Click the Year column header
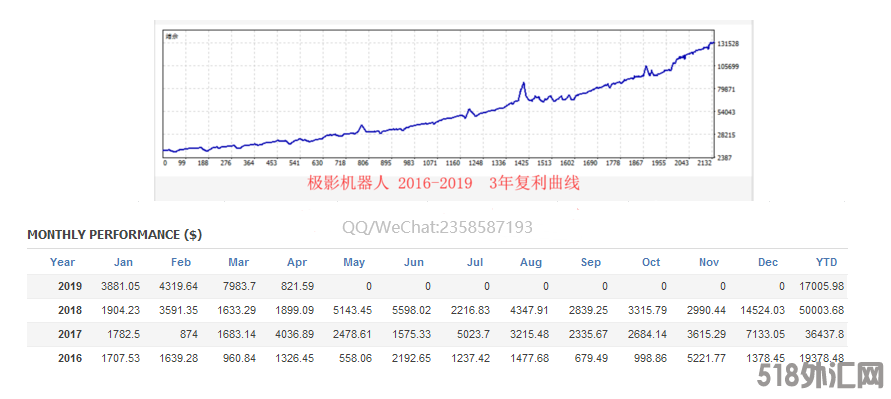 pyautogui.click(x=63, y=262)
